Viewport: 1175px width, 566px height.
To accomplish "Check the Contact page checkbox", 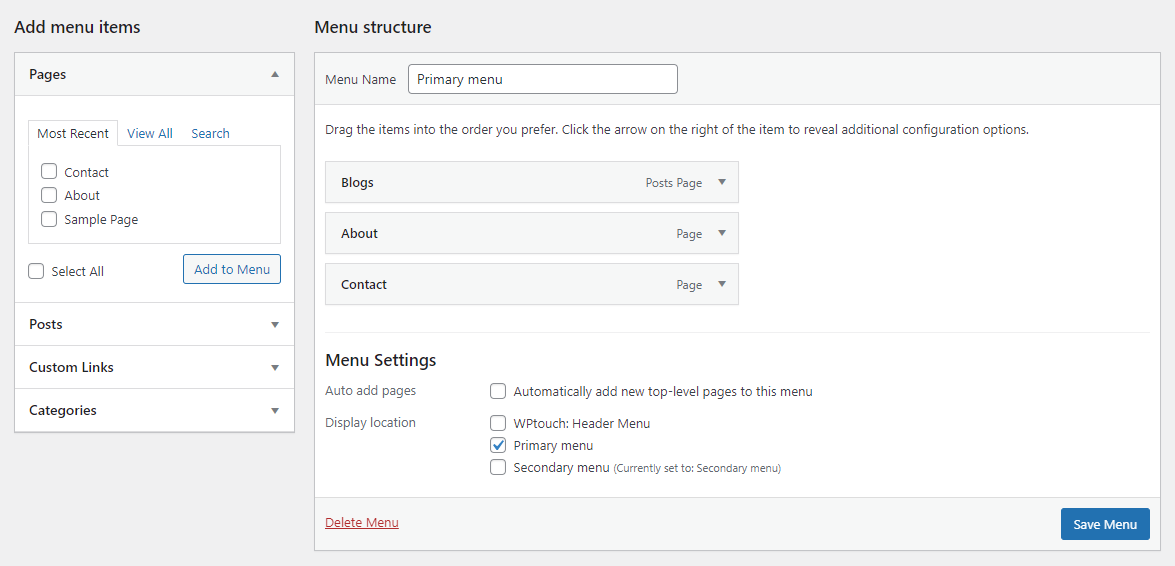I will coord(49,172).
